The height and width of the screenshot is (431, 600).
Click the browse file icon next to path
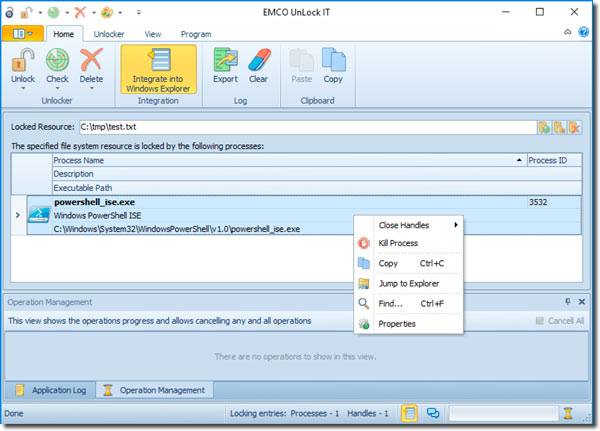(544, 127)
